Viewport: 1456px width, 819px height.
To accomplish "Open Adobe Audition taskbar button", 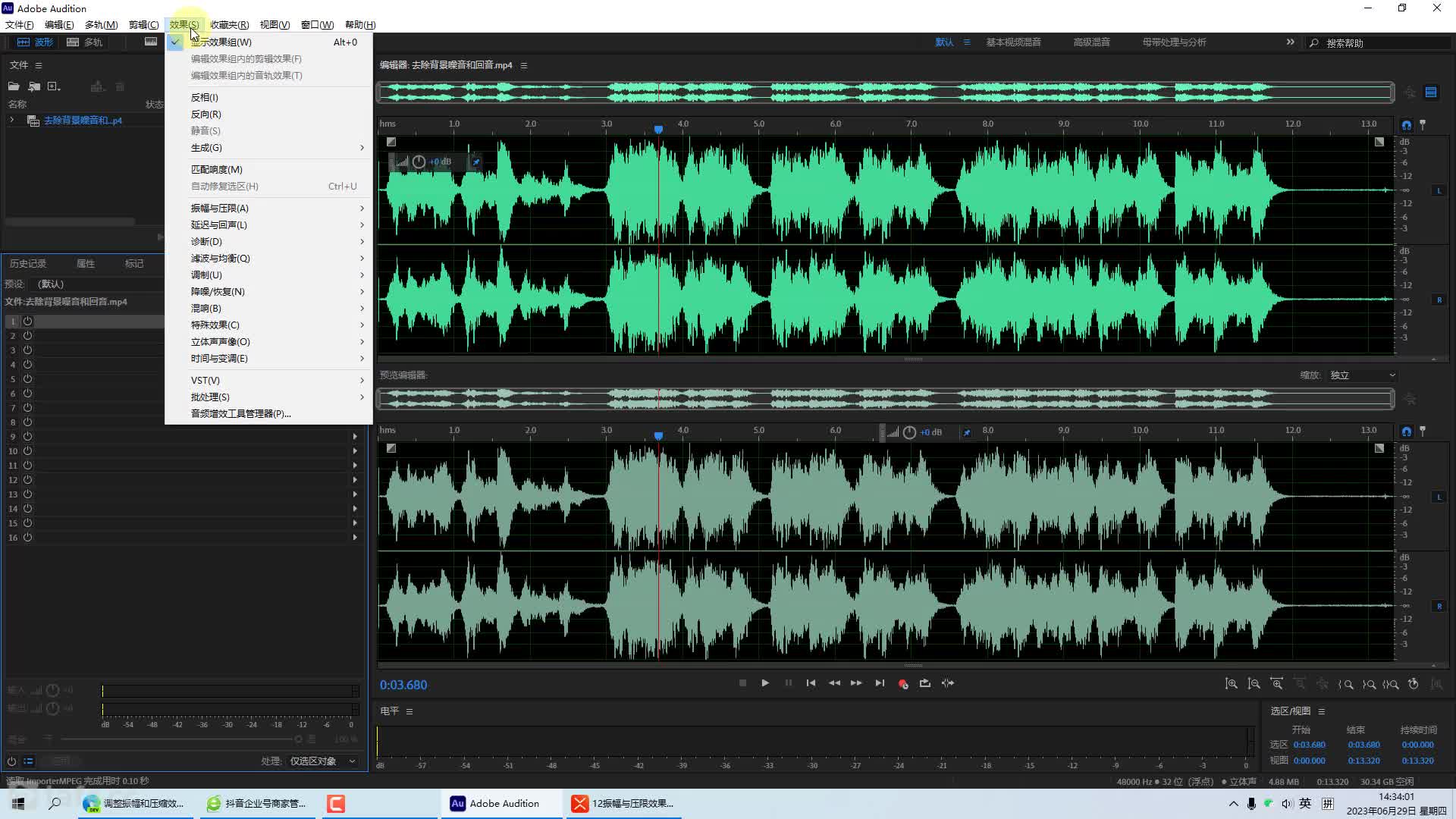I will pyautogui.click(x=502, y=804).
